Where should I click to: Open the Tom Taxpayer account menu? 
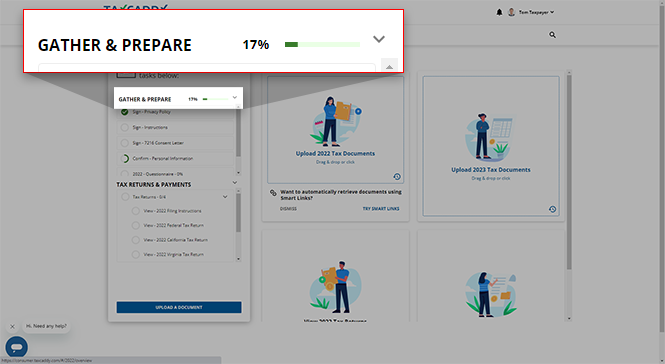[x=536, y=12]
